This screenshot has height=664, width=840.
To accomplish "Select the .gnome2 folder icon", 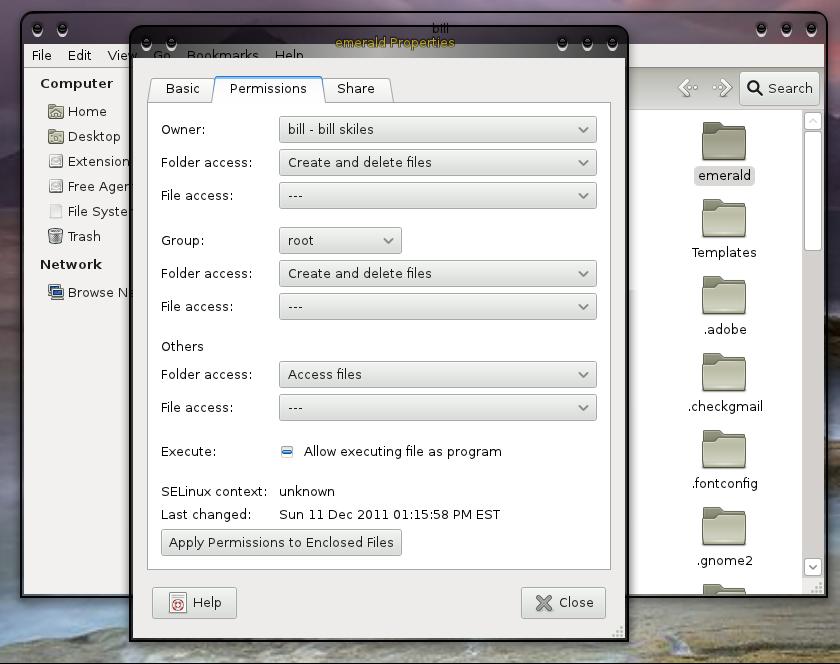I will tap(724, 526).
